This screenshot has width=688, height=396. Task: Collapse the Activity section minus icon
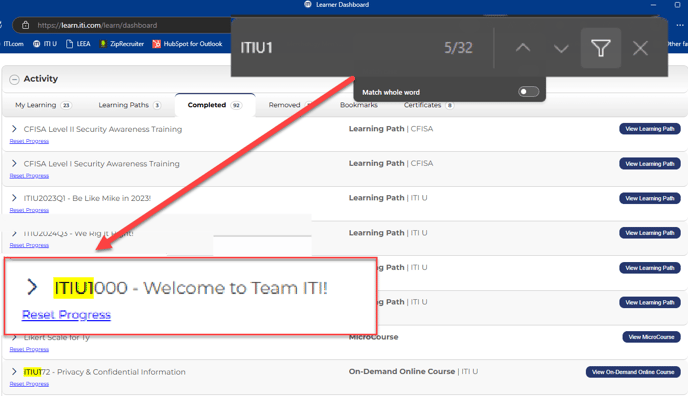[14, 79]
